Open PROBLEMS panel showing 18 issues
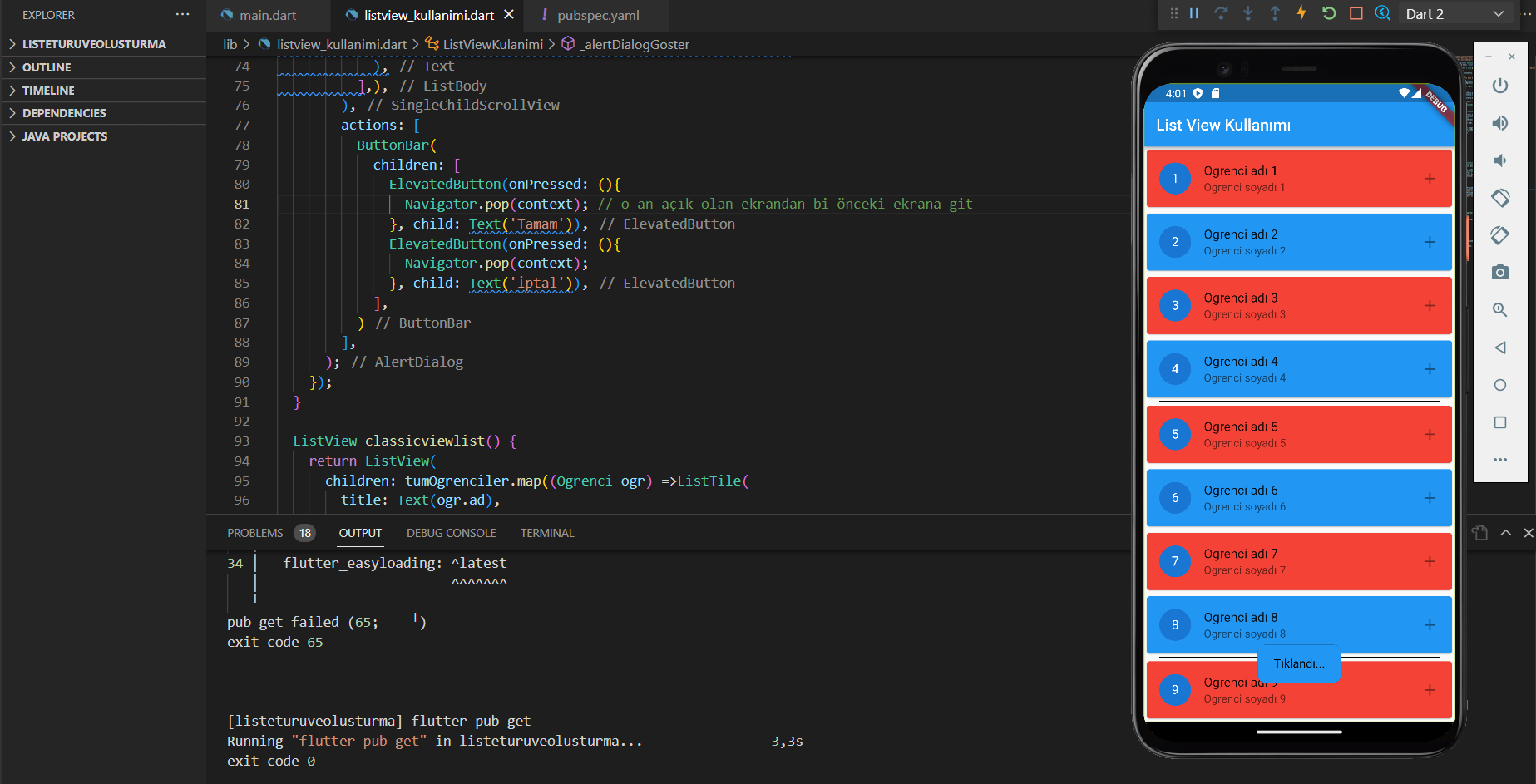Viewport: 1536px width, 784px height. (x=256, y=533)
